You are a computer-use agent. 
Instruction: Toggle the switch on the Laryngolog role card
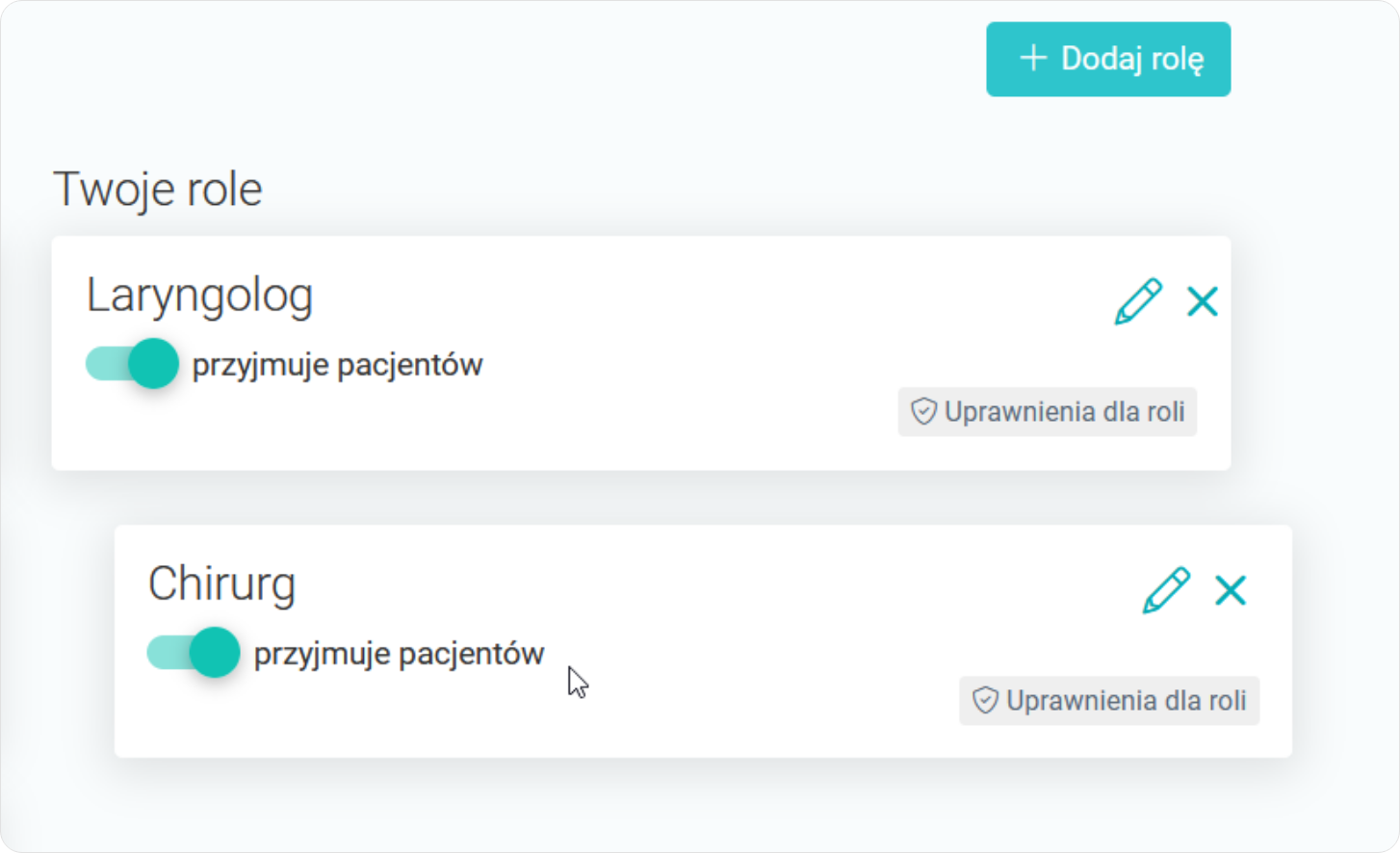point(130,363)
